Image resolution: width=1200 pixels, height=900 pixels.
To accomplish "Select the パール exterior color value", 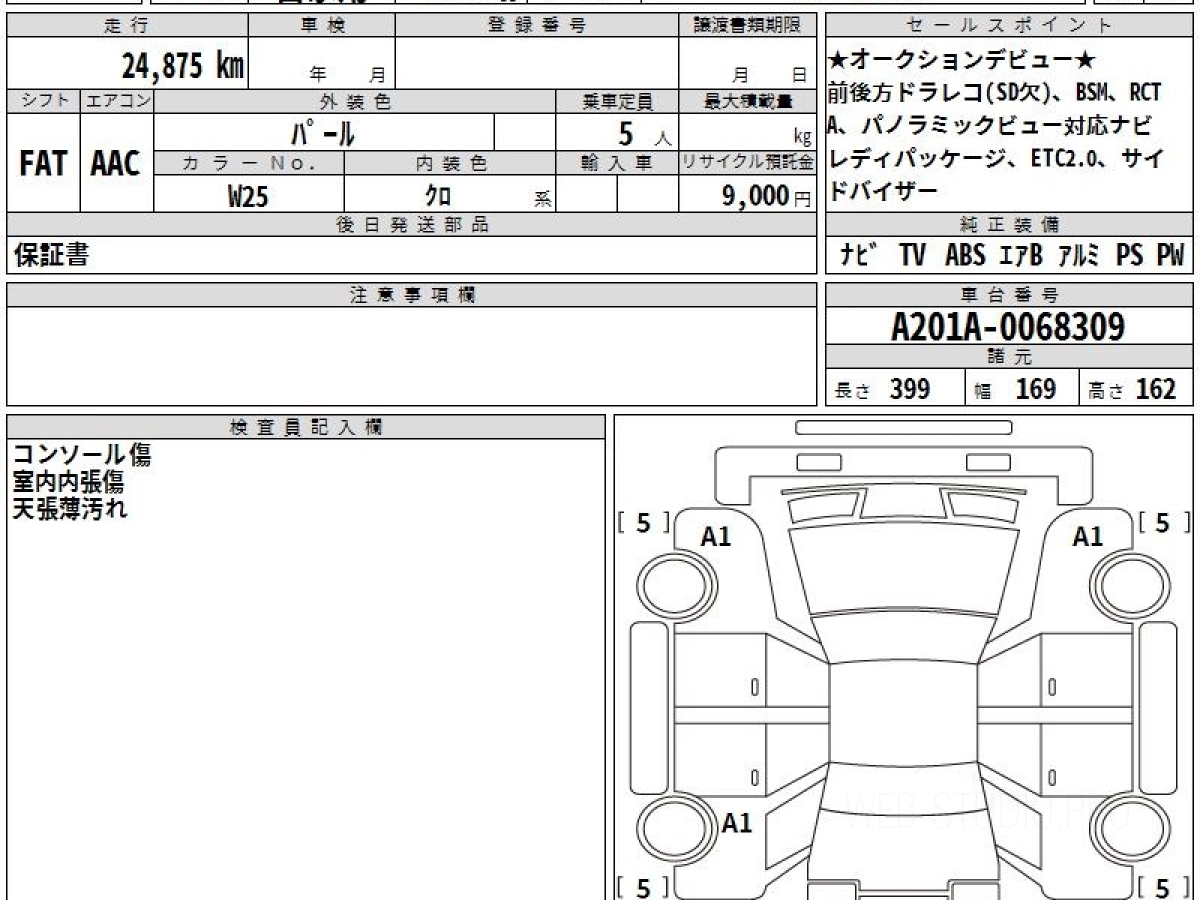I will click(x=323, y=132).
